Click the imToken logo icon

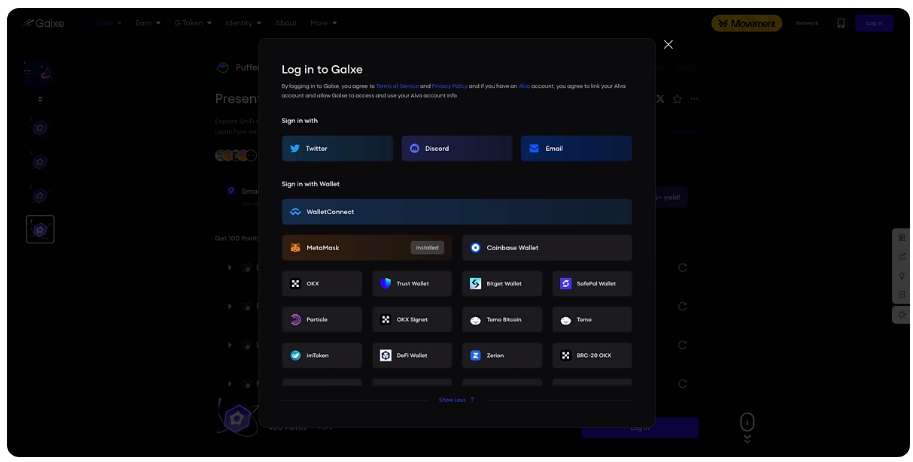click(295, 355)
